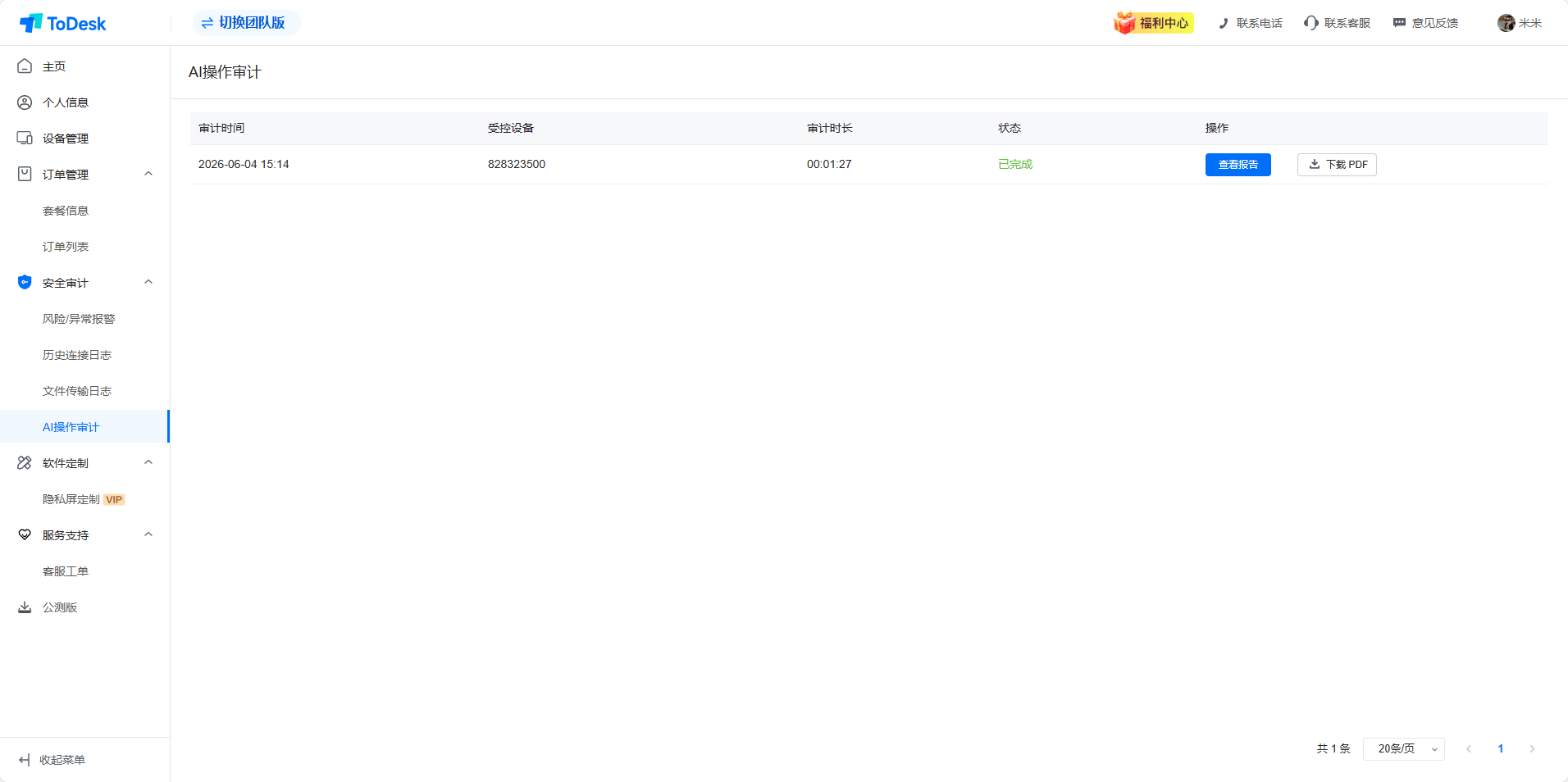Click the headset icon for 联系客服
1568x782 pixels.
[1310, 23]
